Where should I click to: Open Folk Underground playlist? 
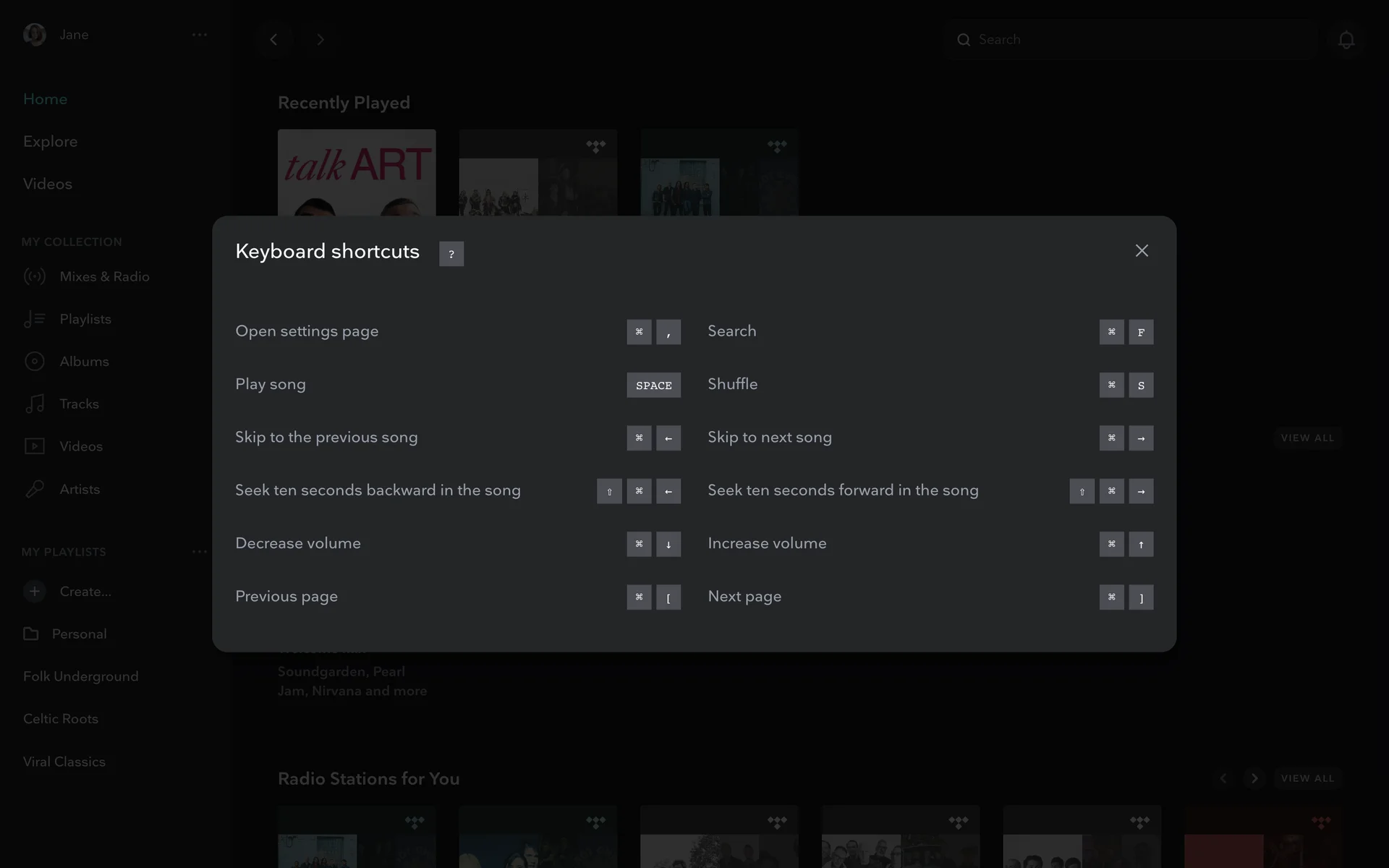(80, 676)
